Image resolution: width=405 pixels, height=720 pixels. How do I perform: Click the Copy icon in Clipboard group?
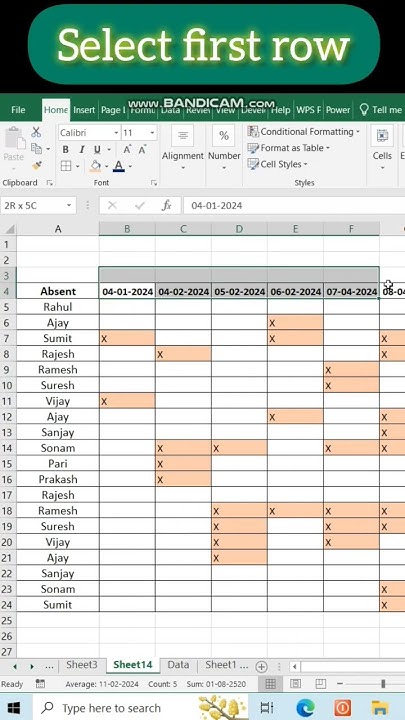(36, 149)
